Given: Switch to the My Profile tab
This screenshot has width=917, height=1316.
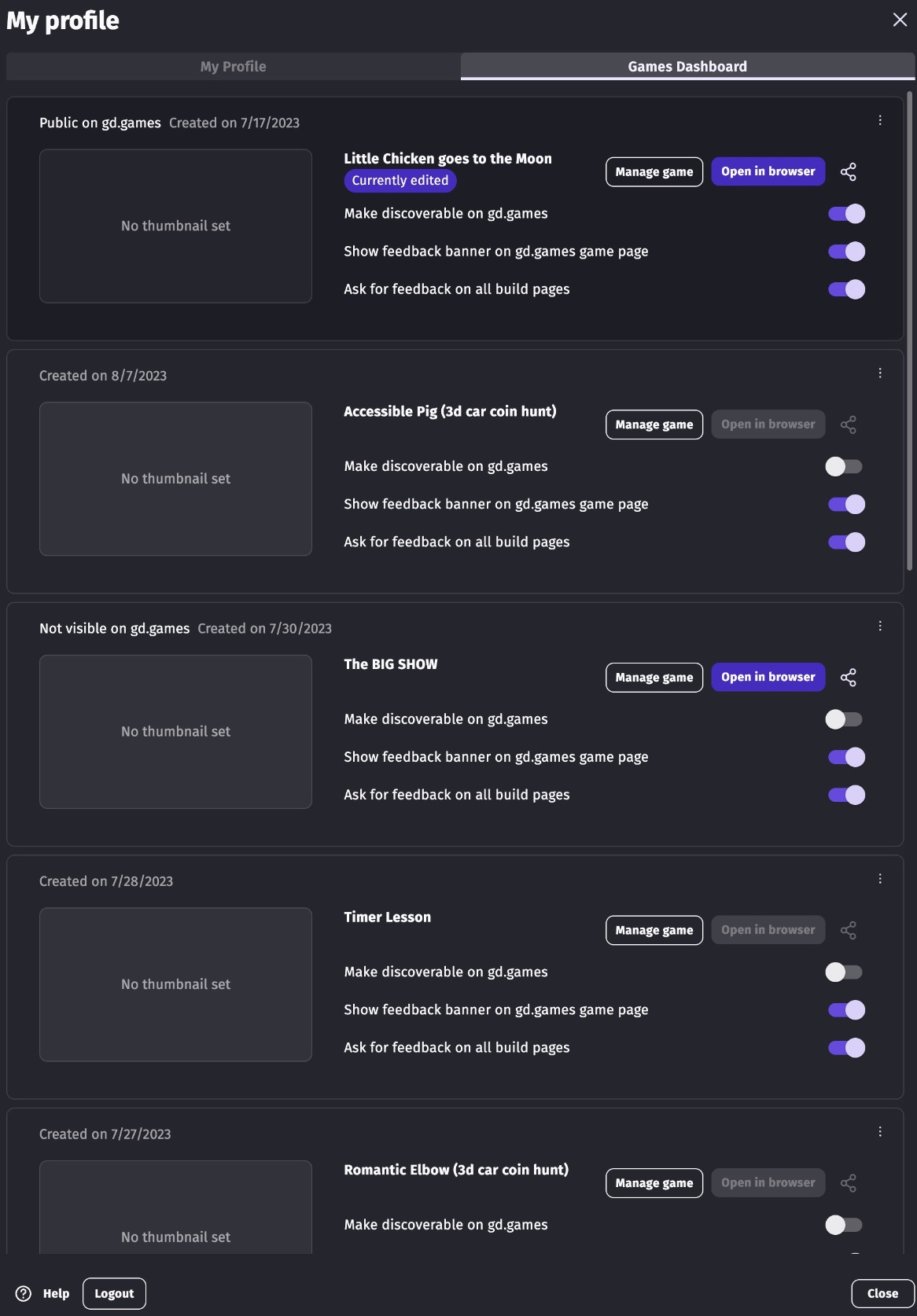Looking at the screenshot, I should (233, 67).
